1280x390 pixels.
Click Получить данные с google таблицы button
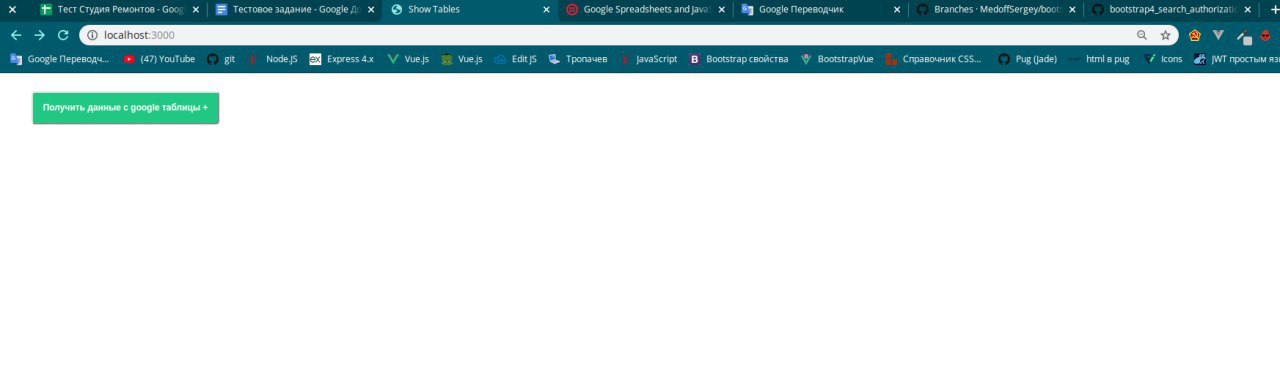click(125, 108)
